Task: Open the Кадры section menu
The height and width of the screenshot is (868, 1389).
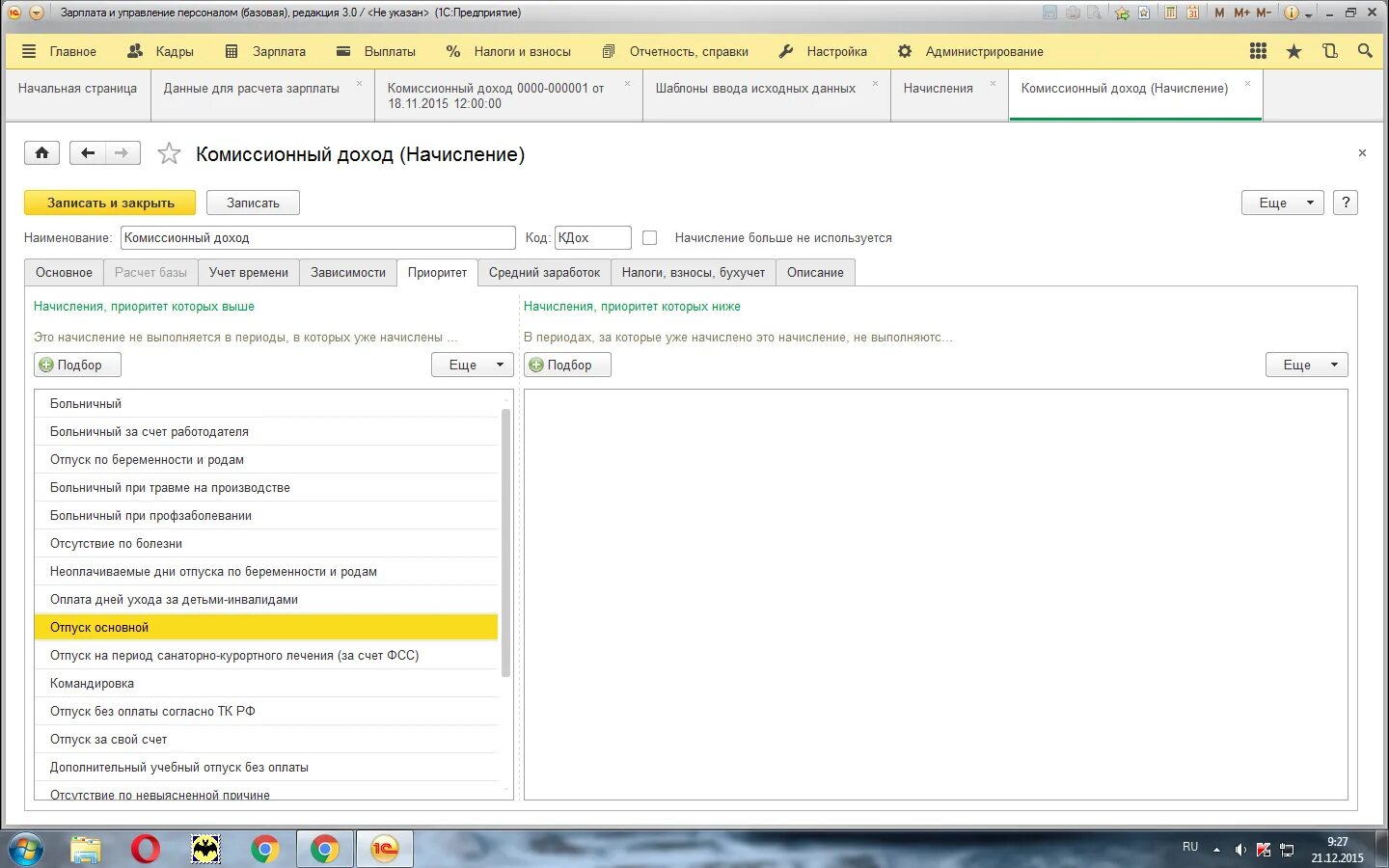Action: [160, 51]
